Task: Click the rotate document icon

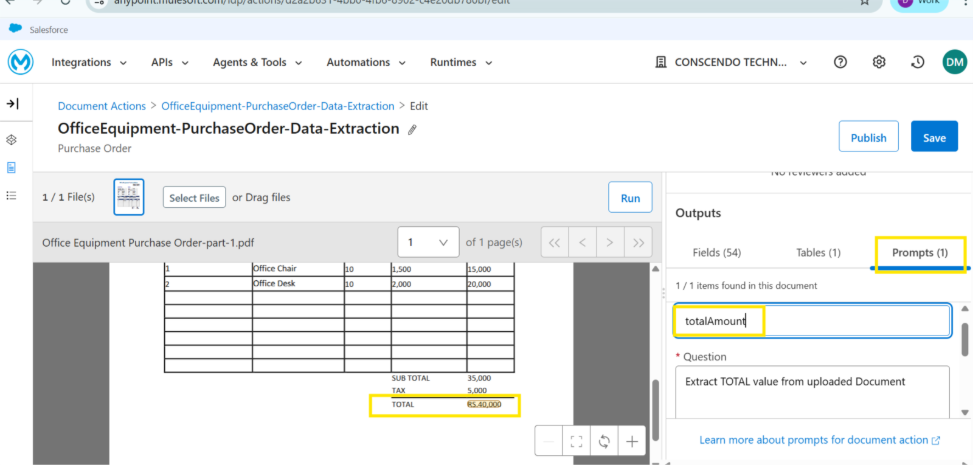Action: click(x=603, y=441)
